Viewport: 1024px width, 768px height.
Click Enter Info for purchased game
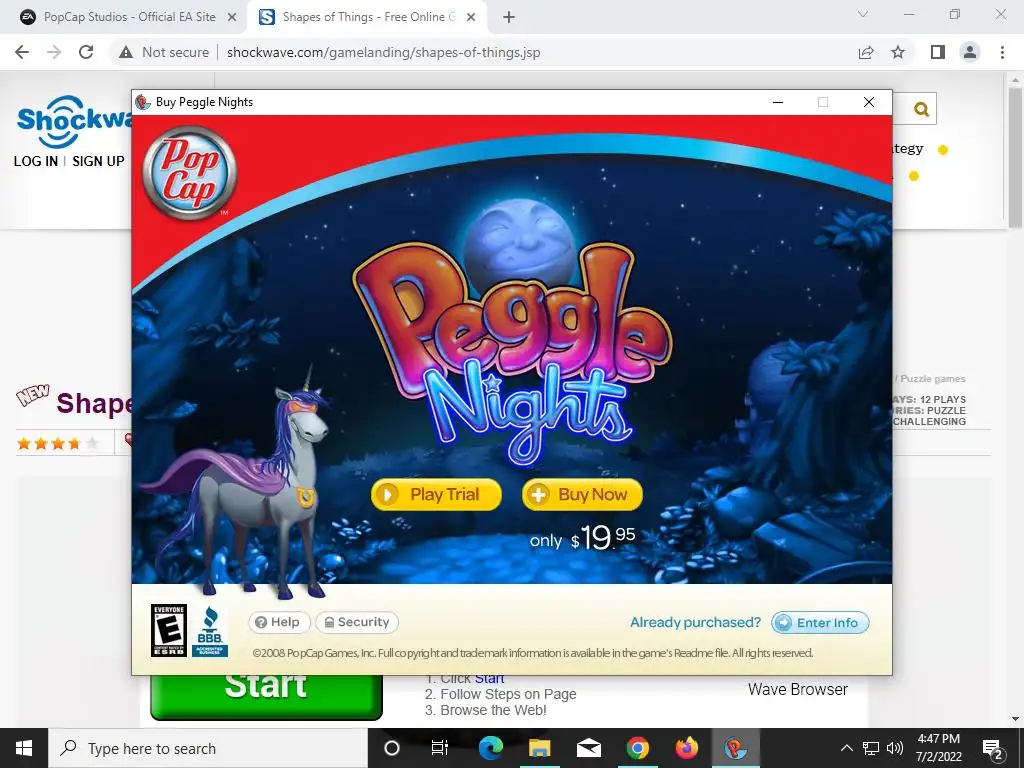click(820, 622)
